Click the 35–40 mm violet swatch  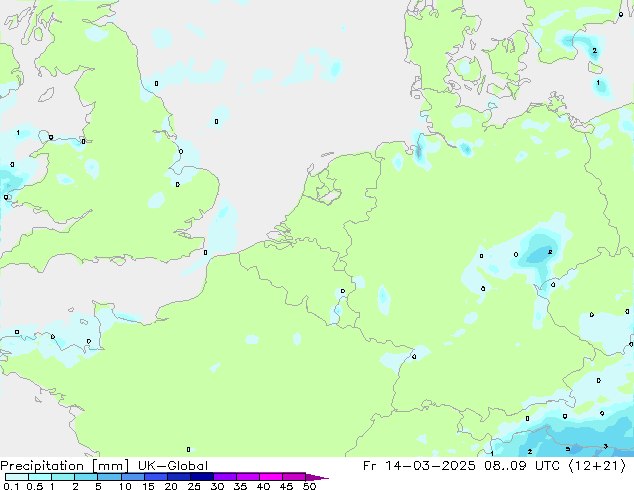click(247, 477)
